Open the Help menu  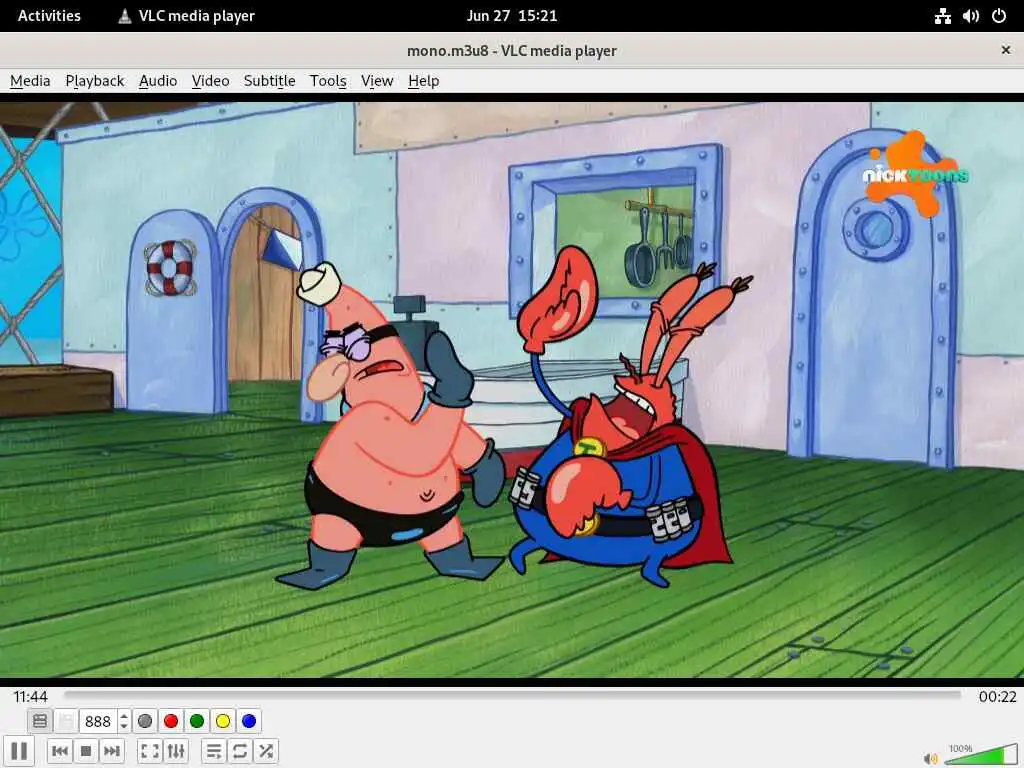(x=423, y=81)
